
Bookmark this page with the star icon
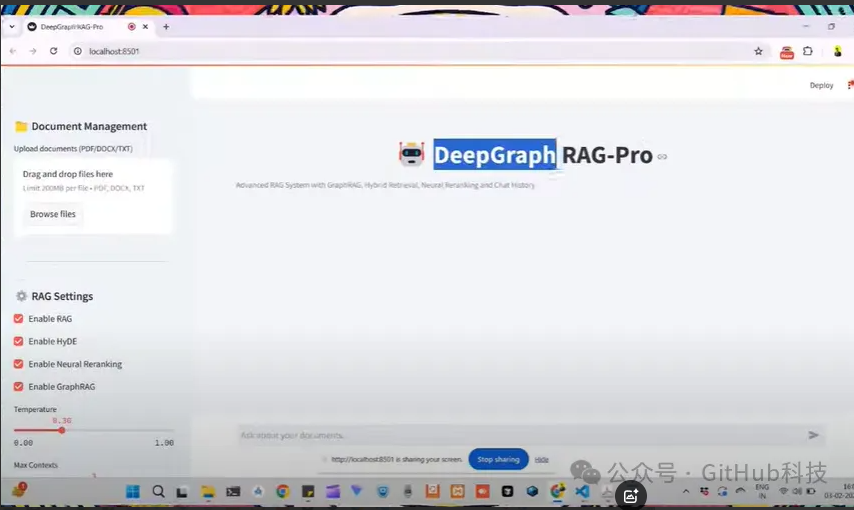click(758, 51)
